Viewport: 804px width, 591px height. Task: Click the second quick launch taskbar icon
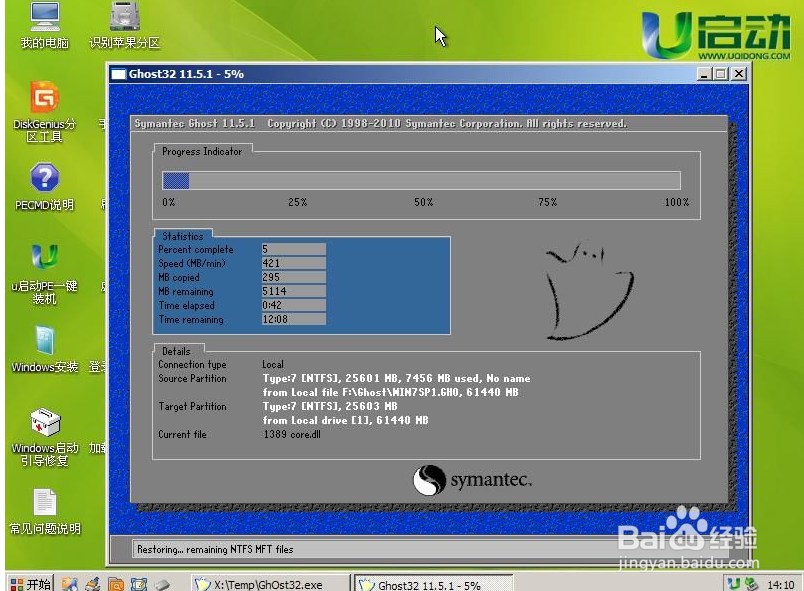click(x=93, y=584)
